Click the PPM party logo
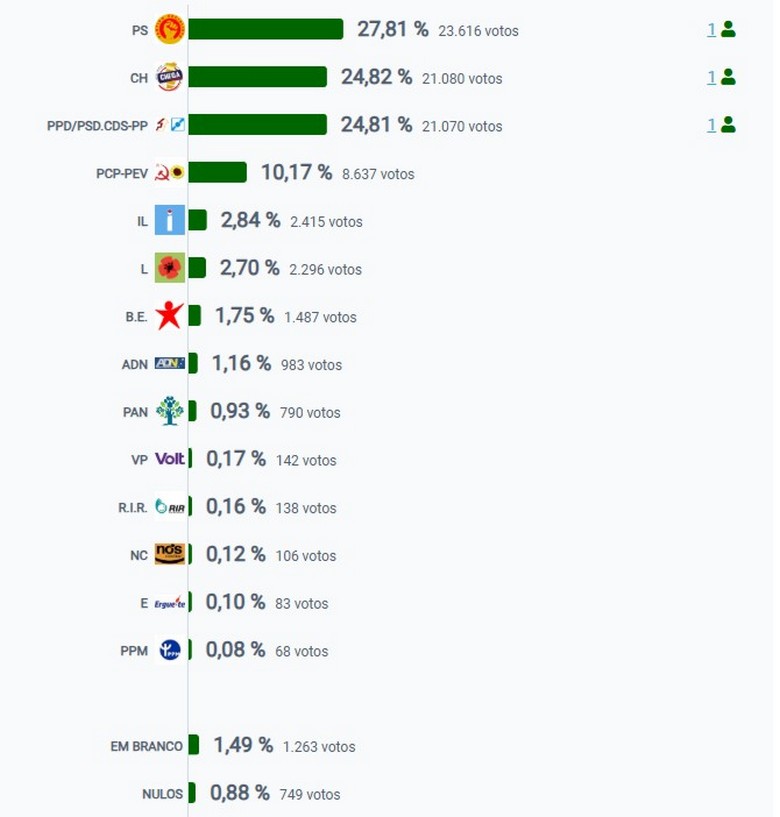The width and height of the screenshot is (780, 817). click(x=170, y=650)
